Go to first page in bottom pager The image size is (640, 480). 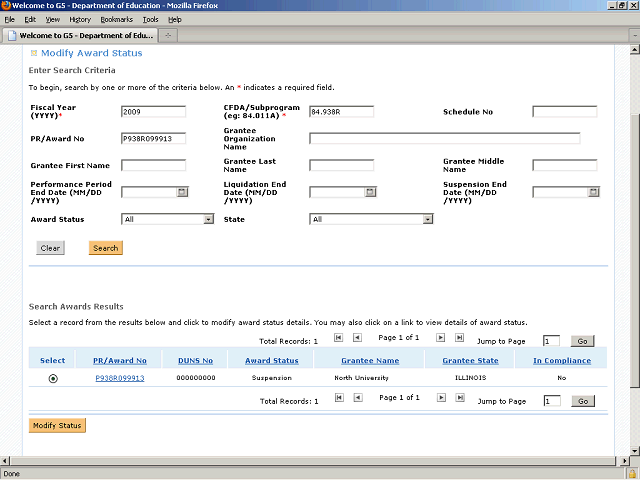pyautogui.click(x=339, y=397)
